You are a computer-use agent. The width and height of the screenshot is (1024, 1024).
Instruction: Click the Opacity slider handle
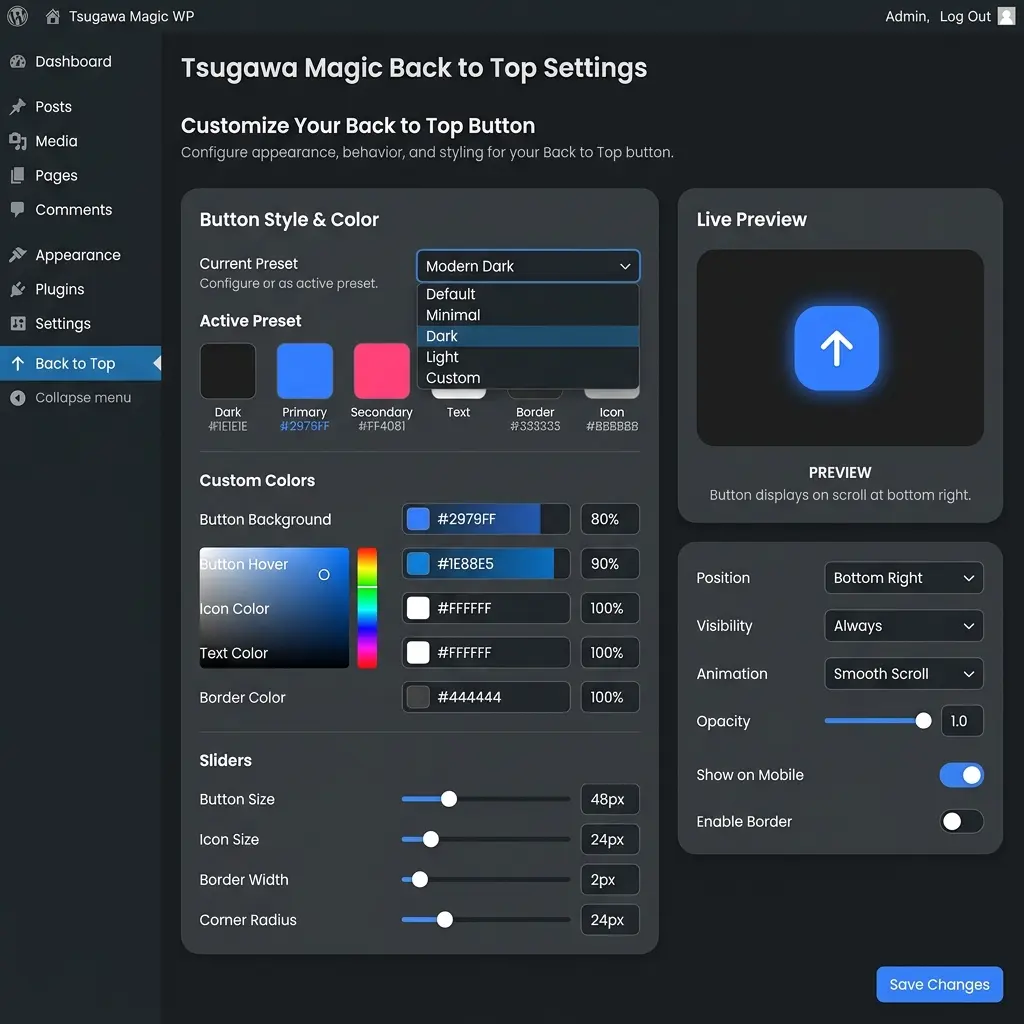tap(923, 721)
